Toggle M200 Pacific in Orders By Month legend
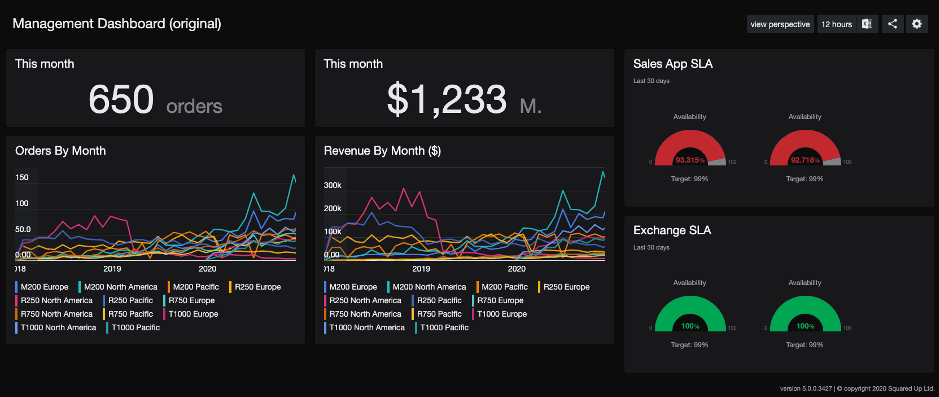939x397 pixels. point(193,287)
